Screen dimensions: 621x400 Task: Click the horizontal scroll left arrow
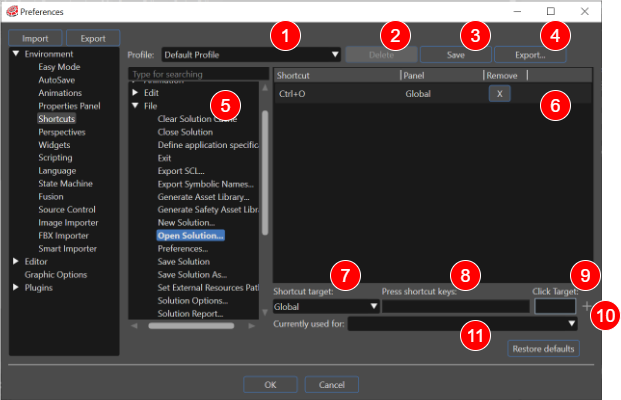[135, 326]
